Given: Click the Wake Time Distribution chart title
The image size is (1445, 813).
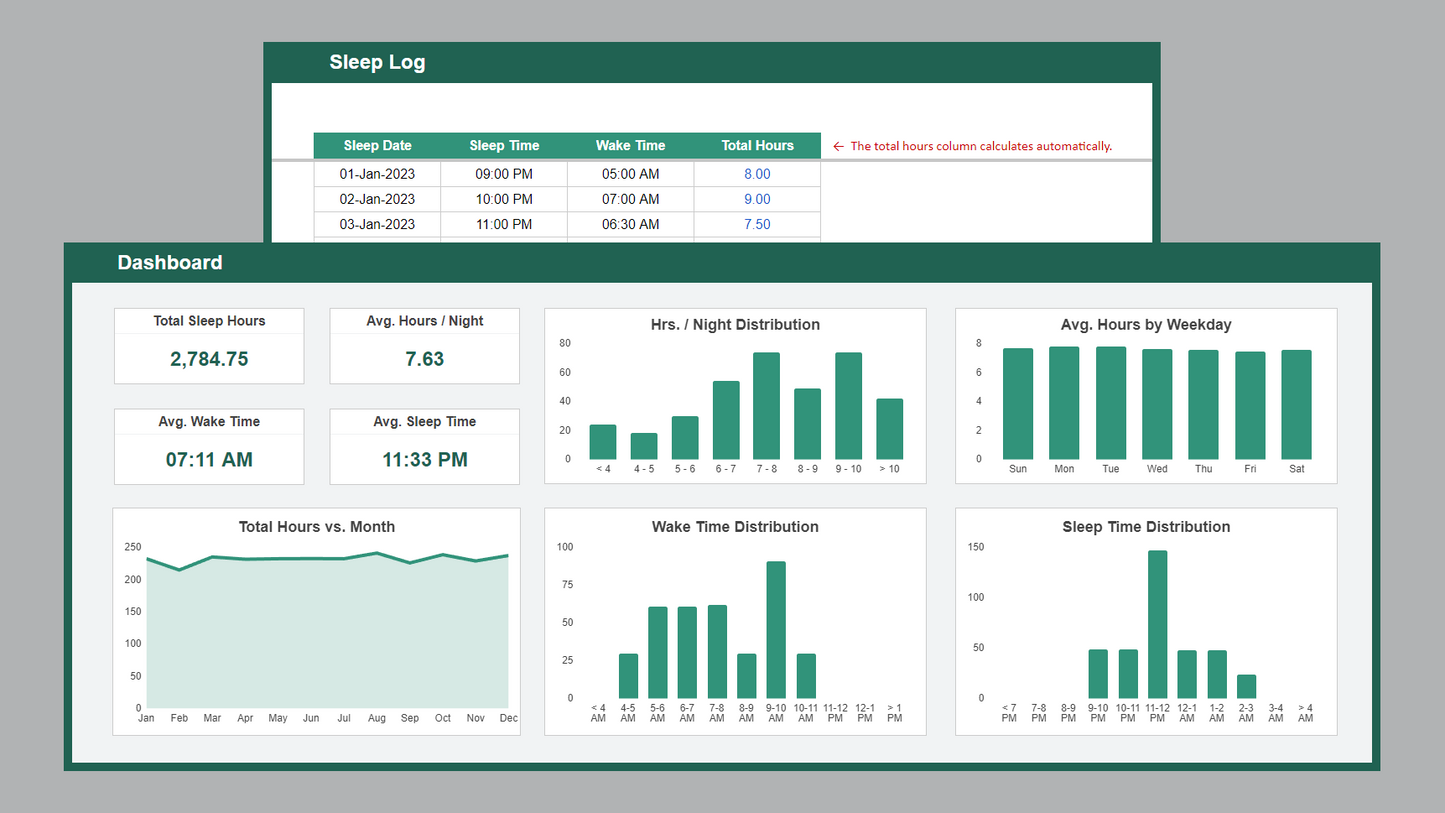Looking at the screenshot, I should [735, 526].
